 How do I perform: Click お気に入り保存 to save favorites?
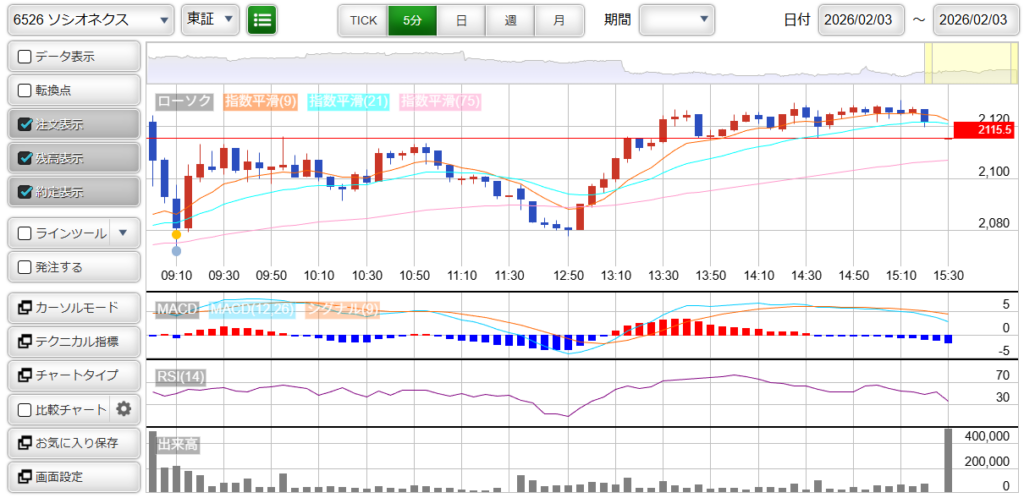pyautogui.click(x=72, y=443)
